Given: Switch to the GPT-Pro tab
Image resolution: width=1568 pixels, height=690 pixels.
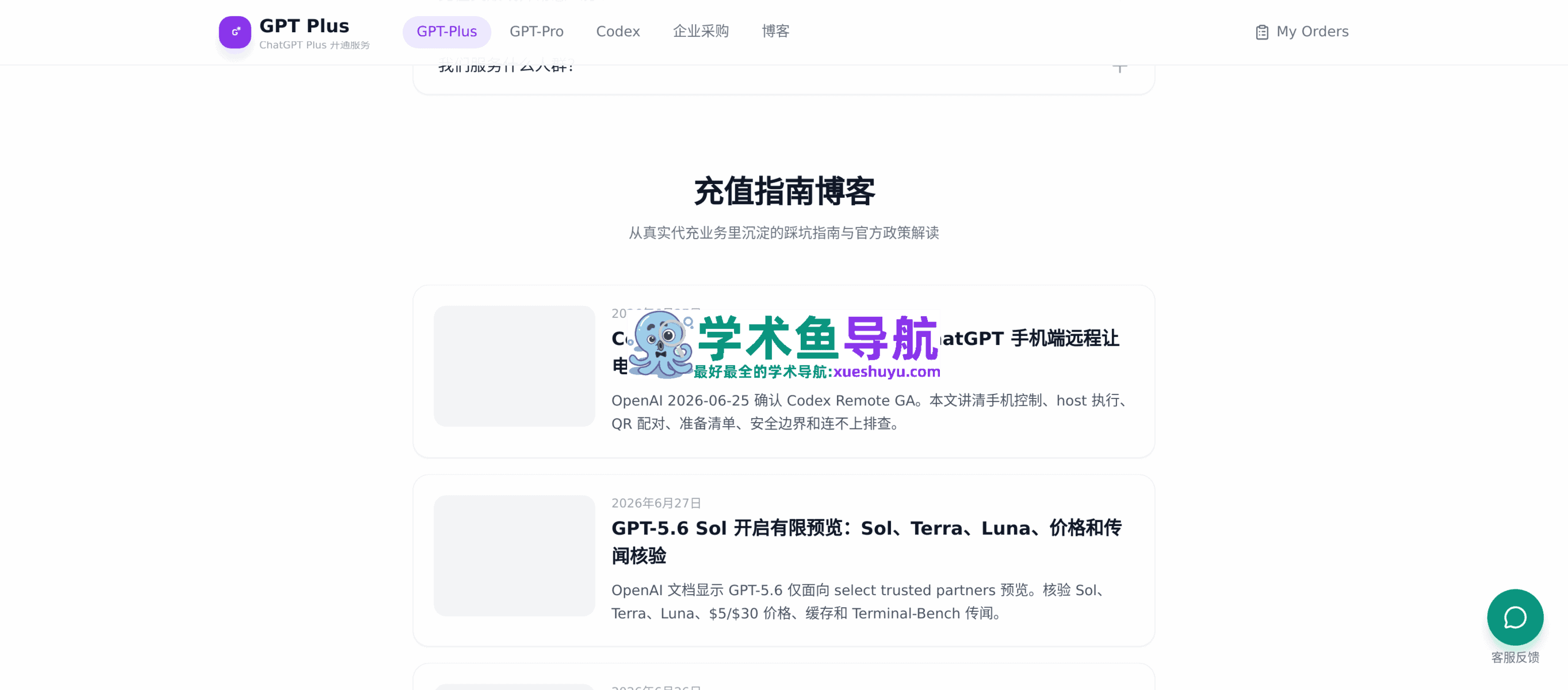Looking at the screenshot, I should (536, 32).
